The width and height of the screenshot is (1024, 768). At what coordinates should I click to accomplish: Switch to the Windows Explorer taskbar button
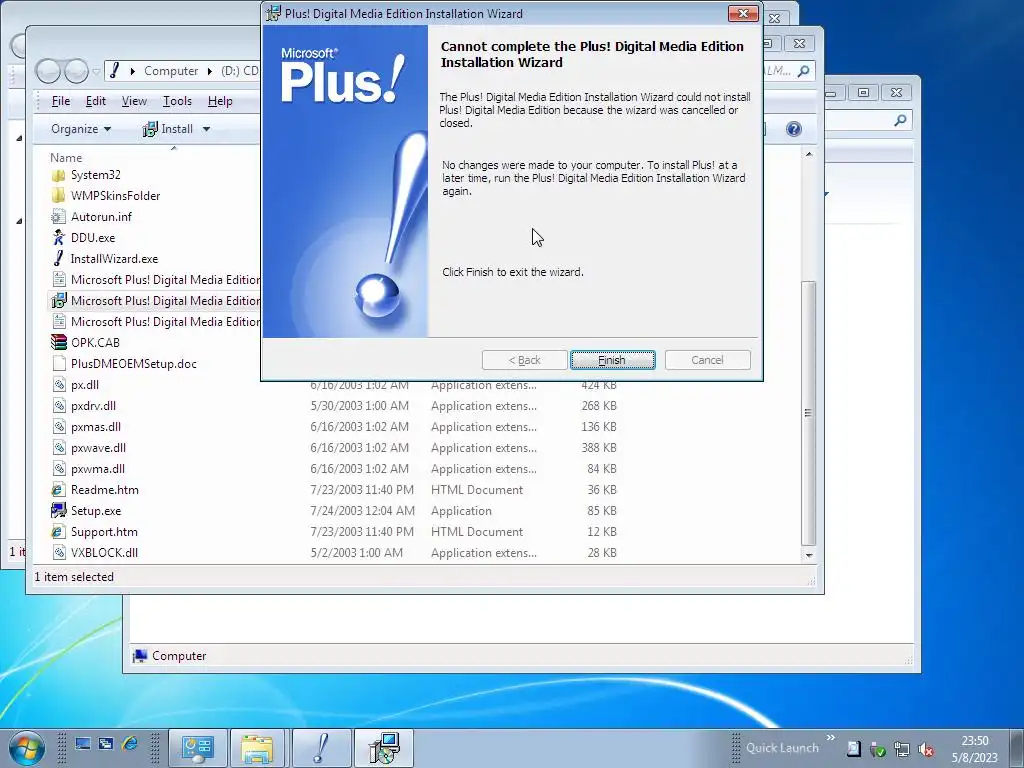[259, 748]
